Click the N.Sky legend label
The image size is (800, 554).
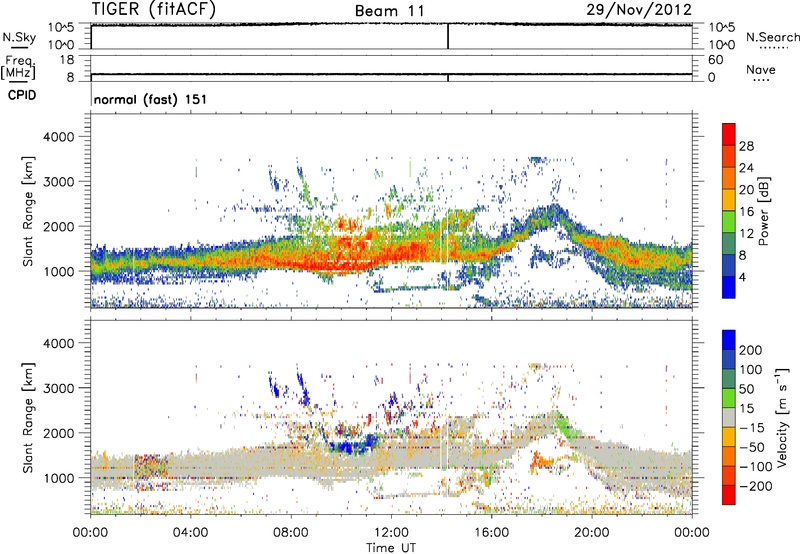pyautogui.click(x=19, y=37)
